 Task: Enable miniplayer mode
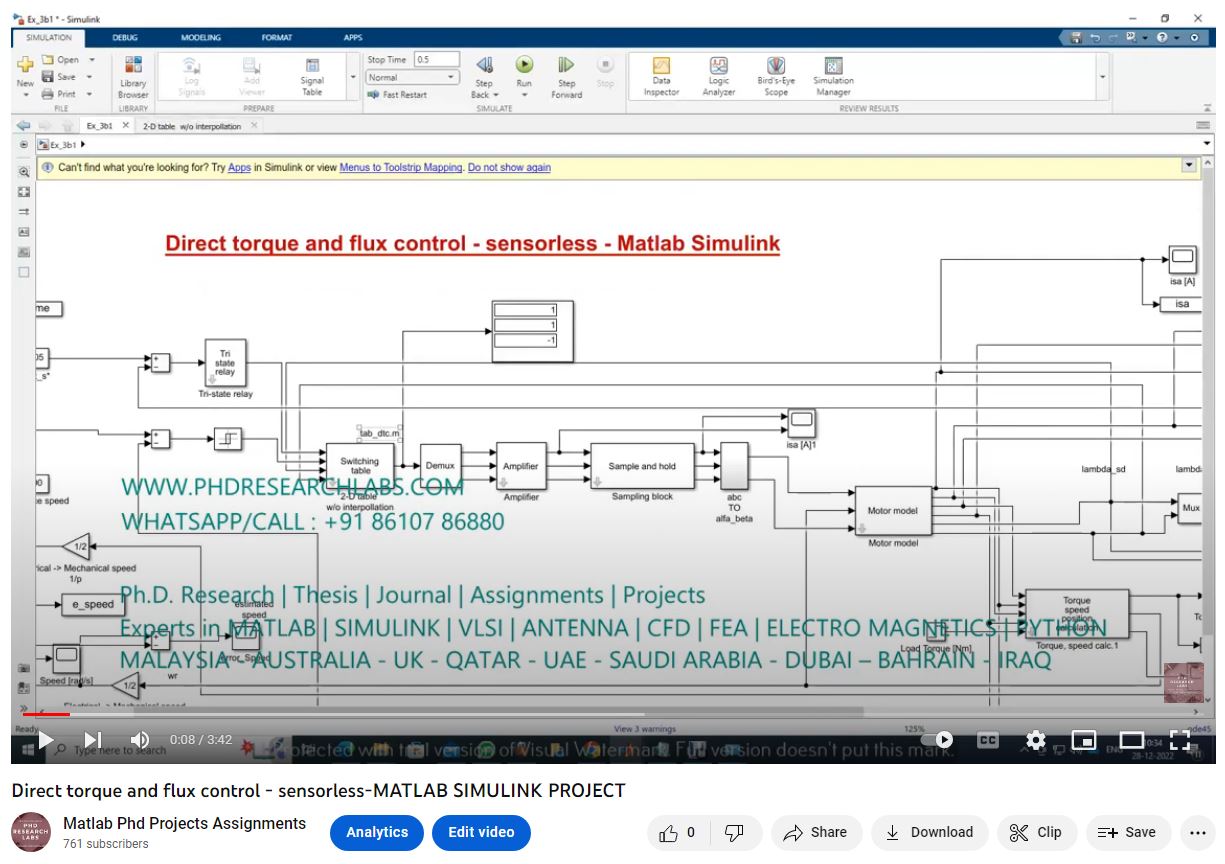coord(1084,740)
